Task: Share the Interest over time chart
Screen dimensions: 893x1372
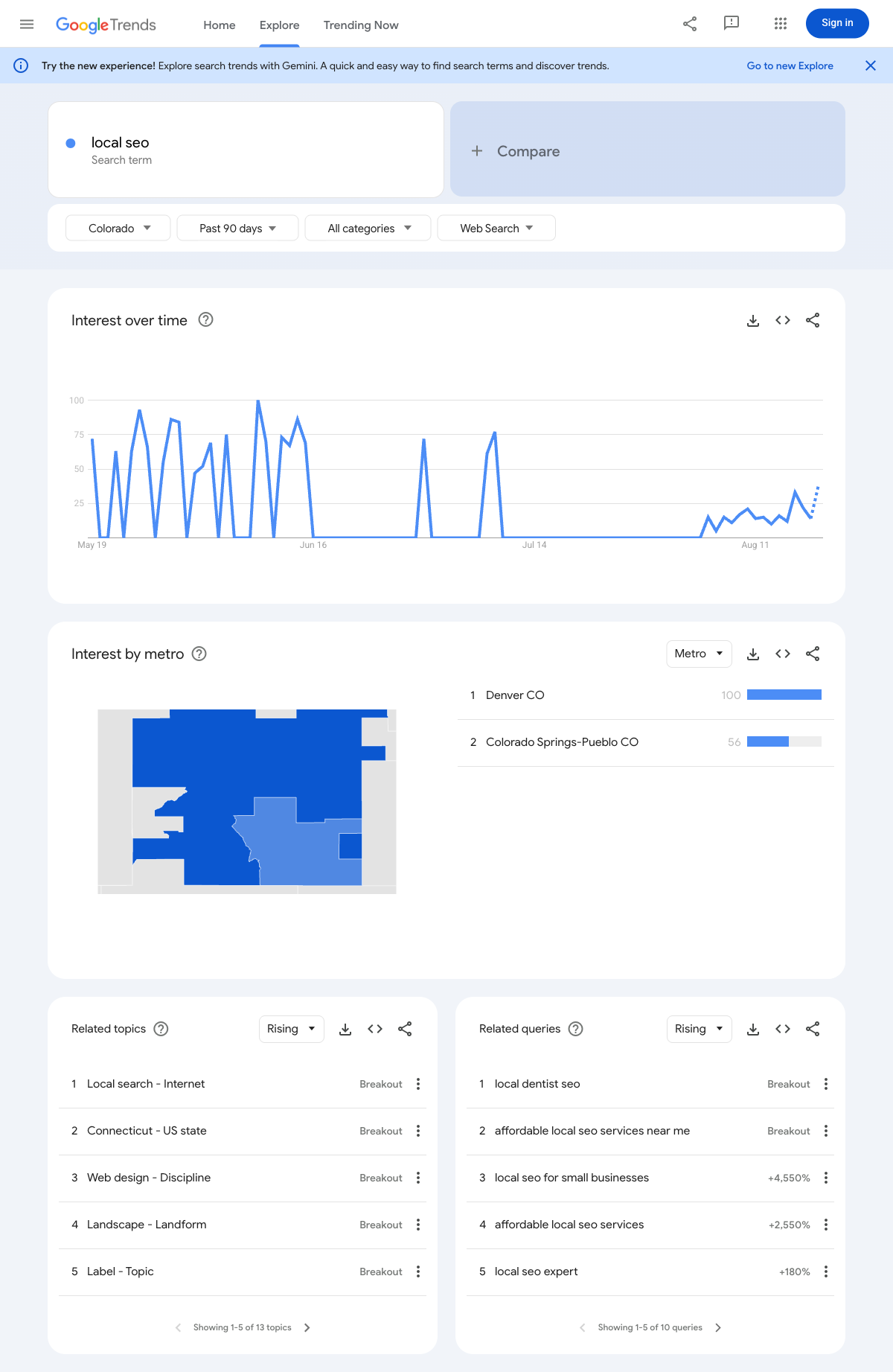Action: [x=813, y=320]
